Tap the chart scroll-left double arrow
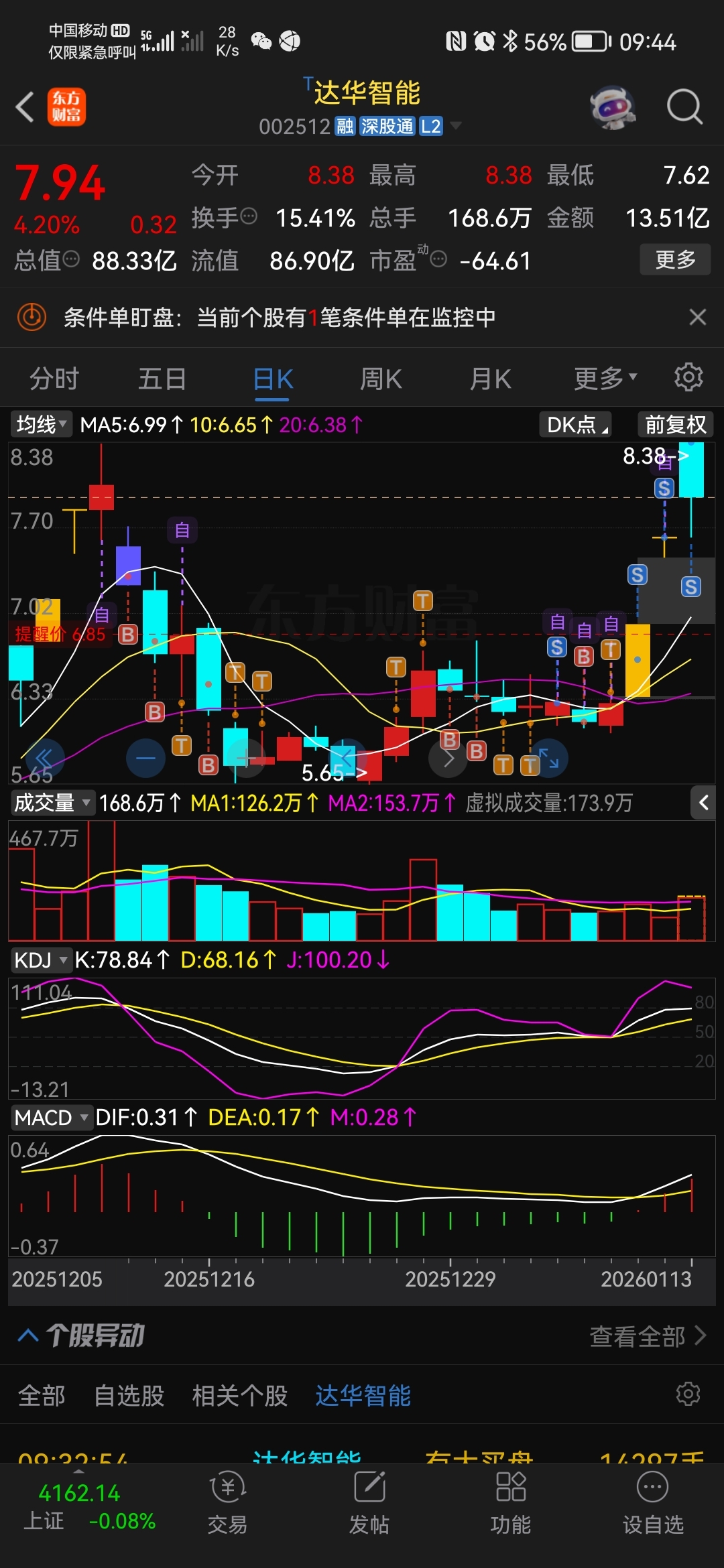724x1568 pixels. pyautogui.click(x=44, y=759)
